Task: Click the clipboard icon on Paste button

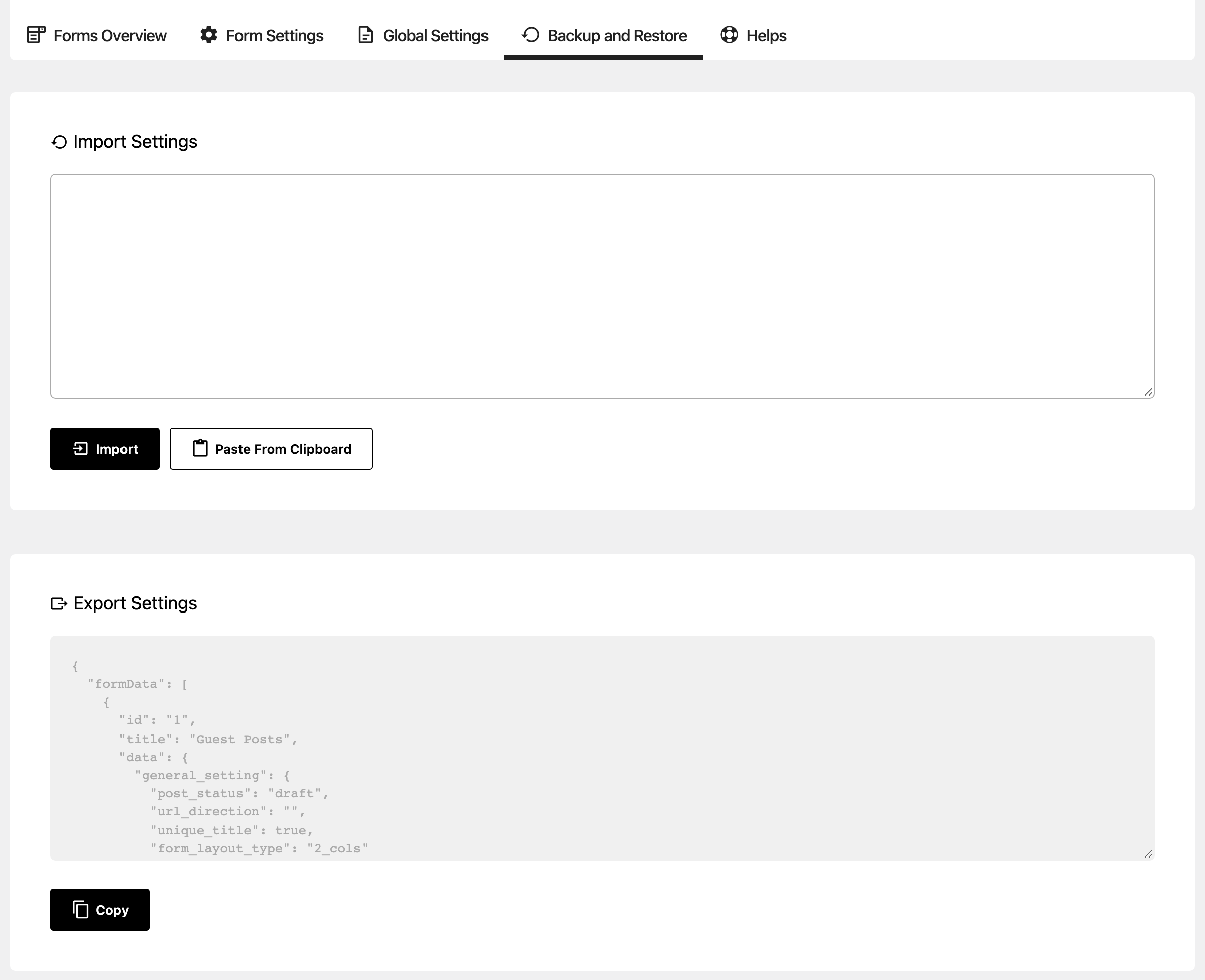Action: click(x=200, y=448)
